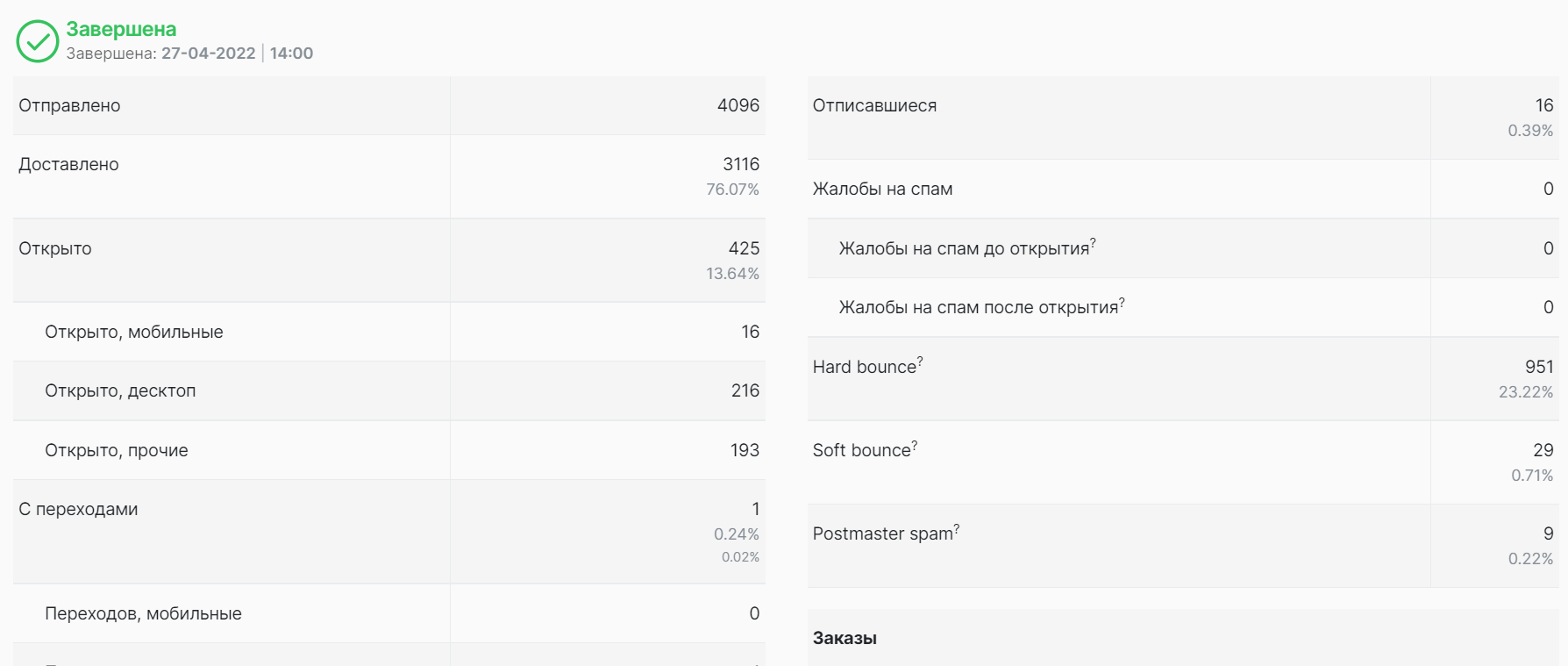Select the Открыто, мобильные row
1568x666 pixels.
point(389,332)
